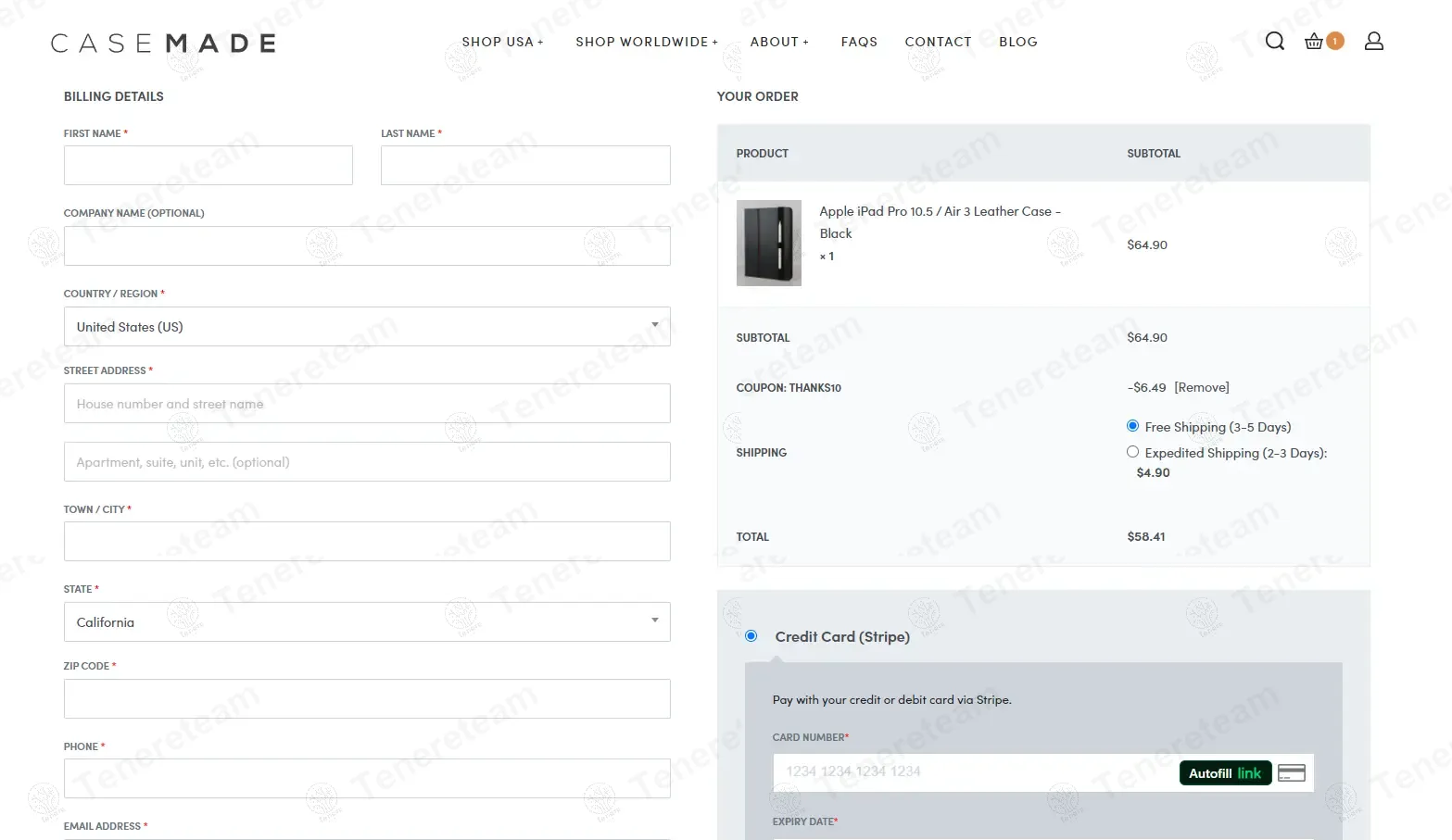
Task: Open the Blog page
Action: tap(1017, 42)
